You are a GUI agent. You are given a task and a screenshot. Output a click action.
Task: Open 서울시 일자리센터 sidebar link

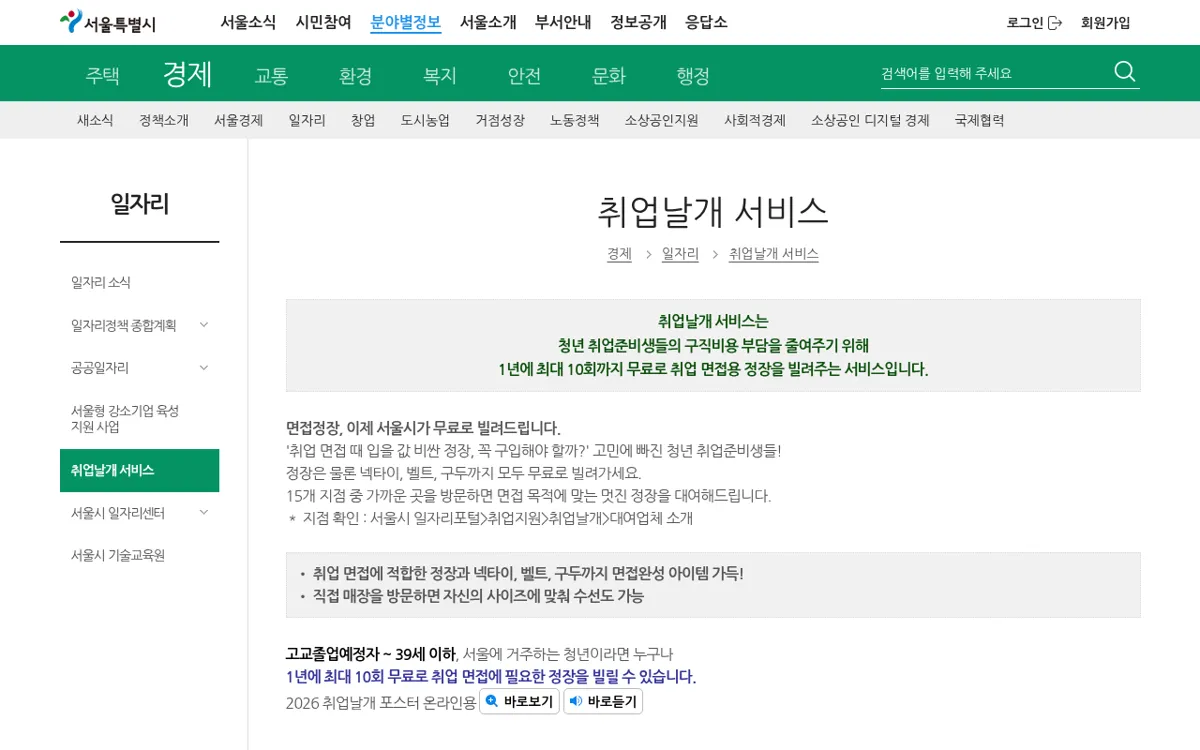pos(117,512)
